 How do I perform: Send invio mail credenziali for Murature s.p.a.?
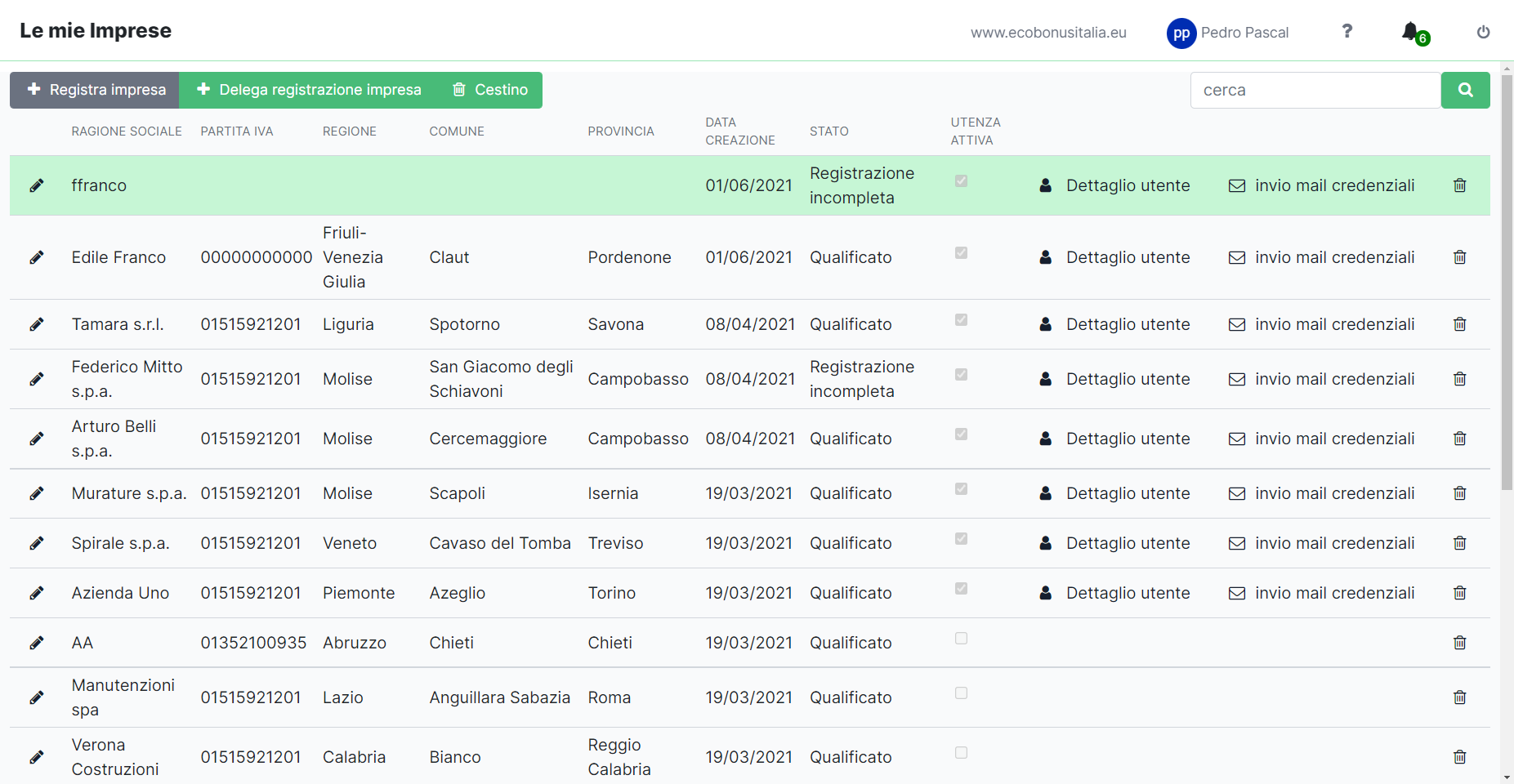click(1322, 493)
